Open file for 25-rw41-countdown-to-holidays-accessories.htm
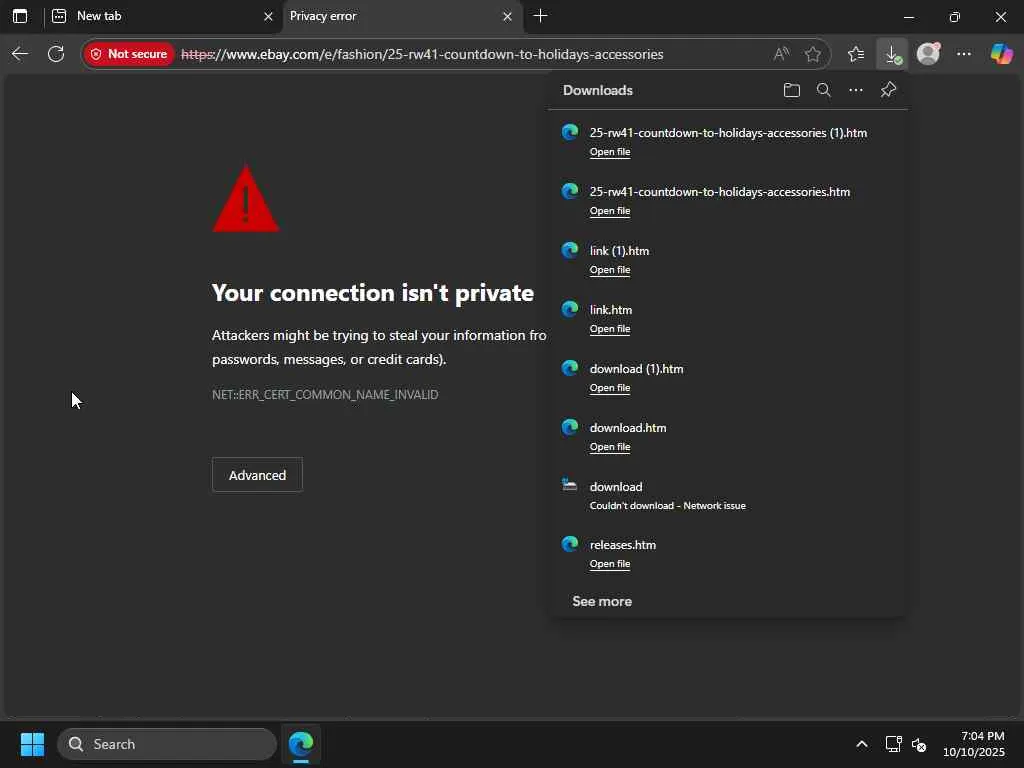 click(610, 211)
